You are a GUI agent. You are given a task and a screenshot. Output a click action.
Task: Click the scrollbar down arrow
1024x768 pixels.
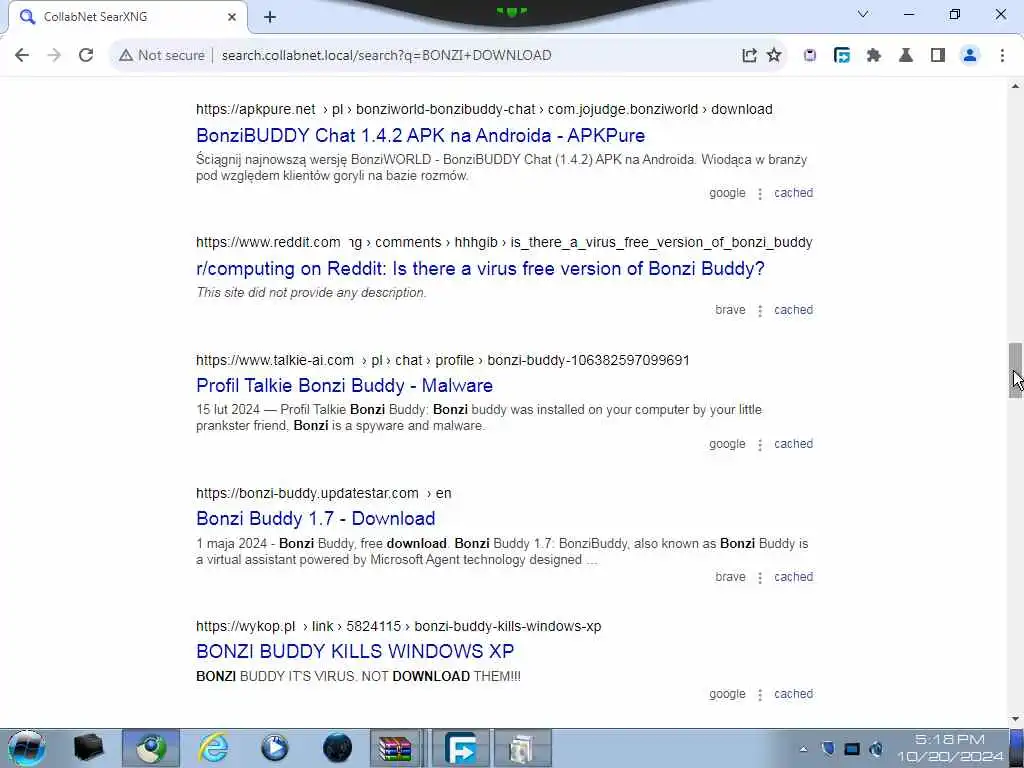[1016, 719]
